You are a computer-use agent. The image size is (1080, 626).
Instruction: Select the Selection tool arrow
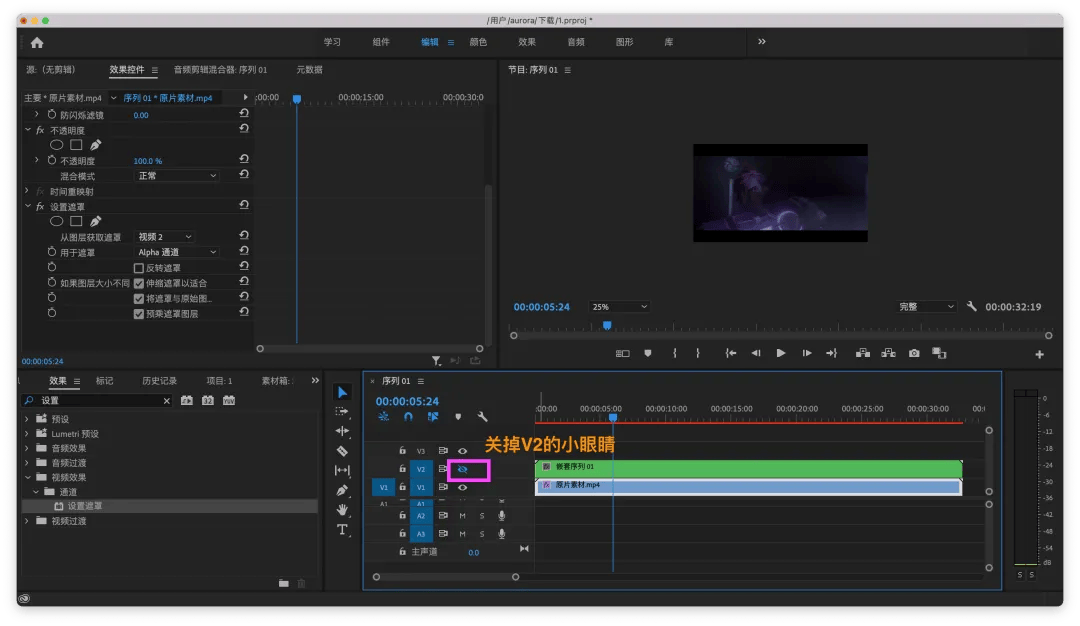[x=342, y=393]
